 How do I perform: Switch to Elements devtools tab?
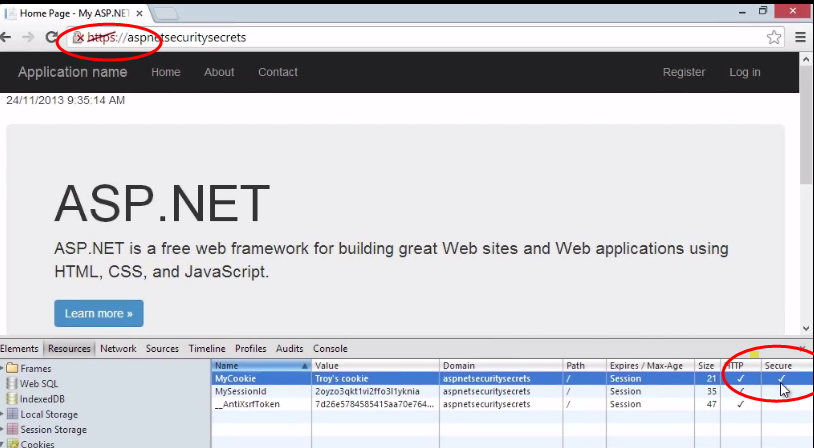point(19,349)
